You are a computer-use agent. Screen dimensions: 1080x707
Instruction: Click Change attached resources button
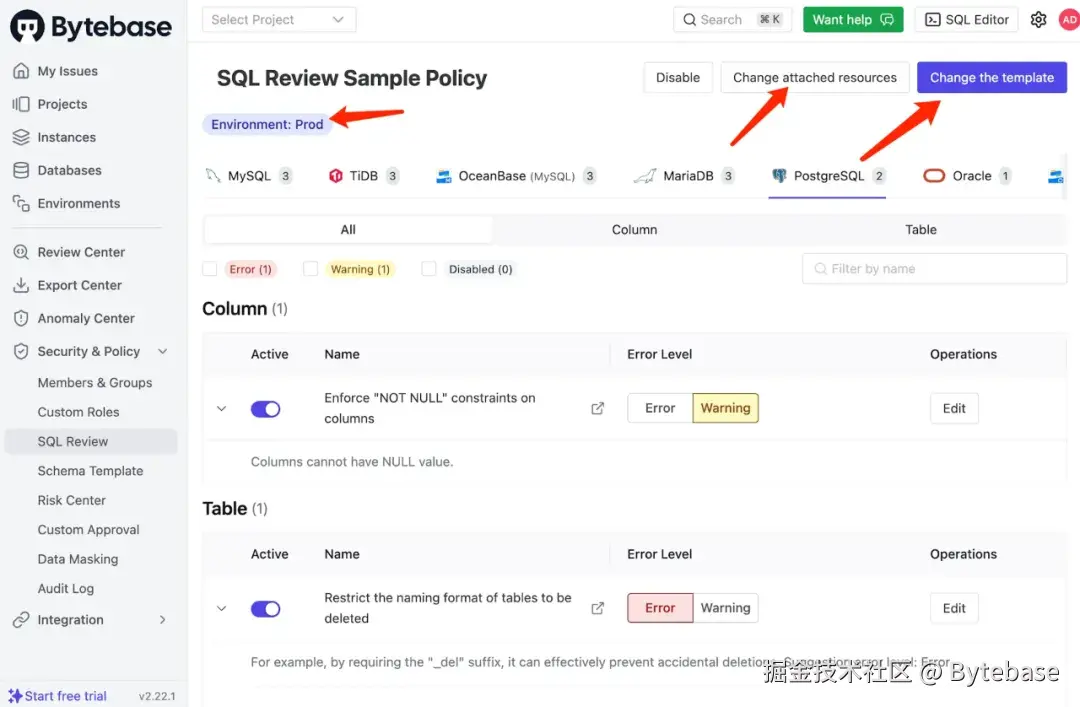[x=815, y=77]
